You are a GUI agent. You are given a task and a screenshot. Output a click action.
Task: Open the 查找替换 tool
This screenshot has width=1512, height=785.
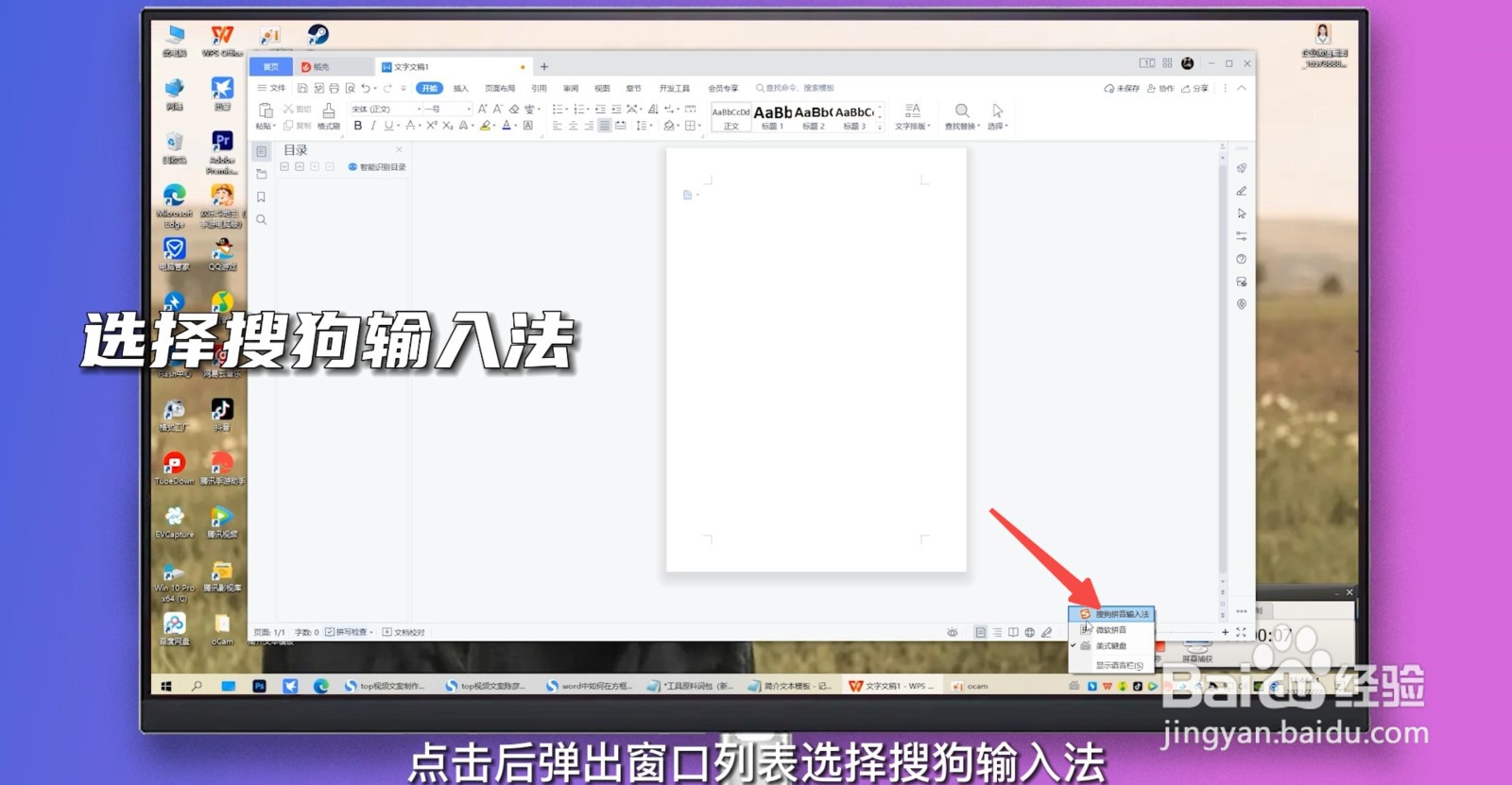pyautogui.click(x=962, y=117)
